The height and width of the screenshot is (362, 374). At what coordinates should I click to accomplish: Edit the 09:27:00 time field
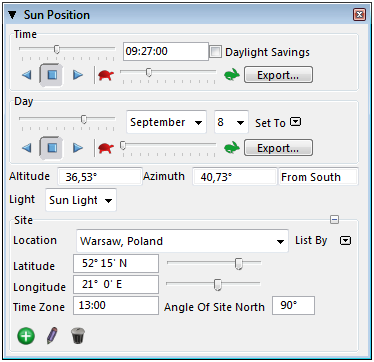[166, 51]
